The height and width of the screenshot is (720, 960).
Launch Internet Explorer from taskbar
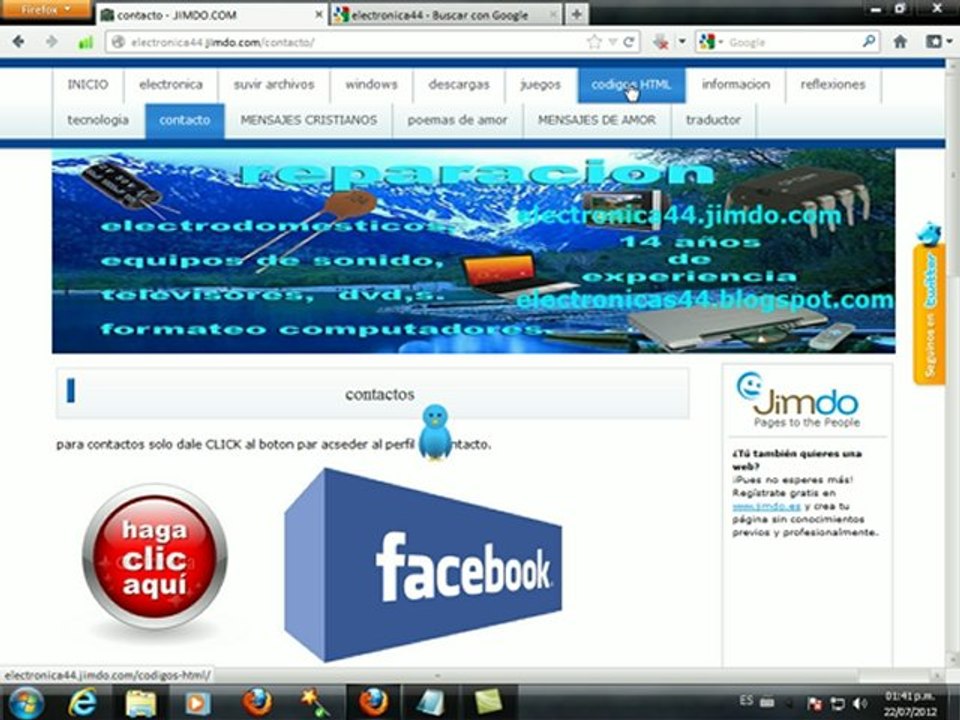pyautogui.click(x=82, y=702)
